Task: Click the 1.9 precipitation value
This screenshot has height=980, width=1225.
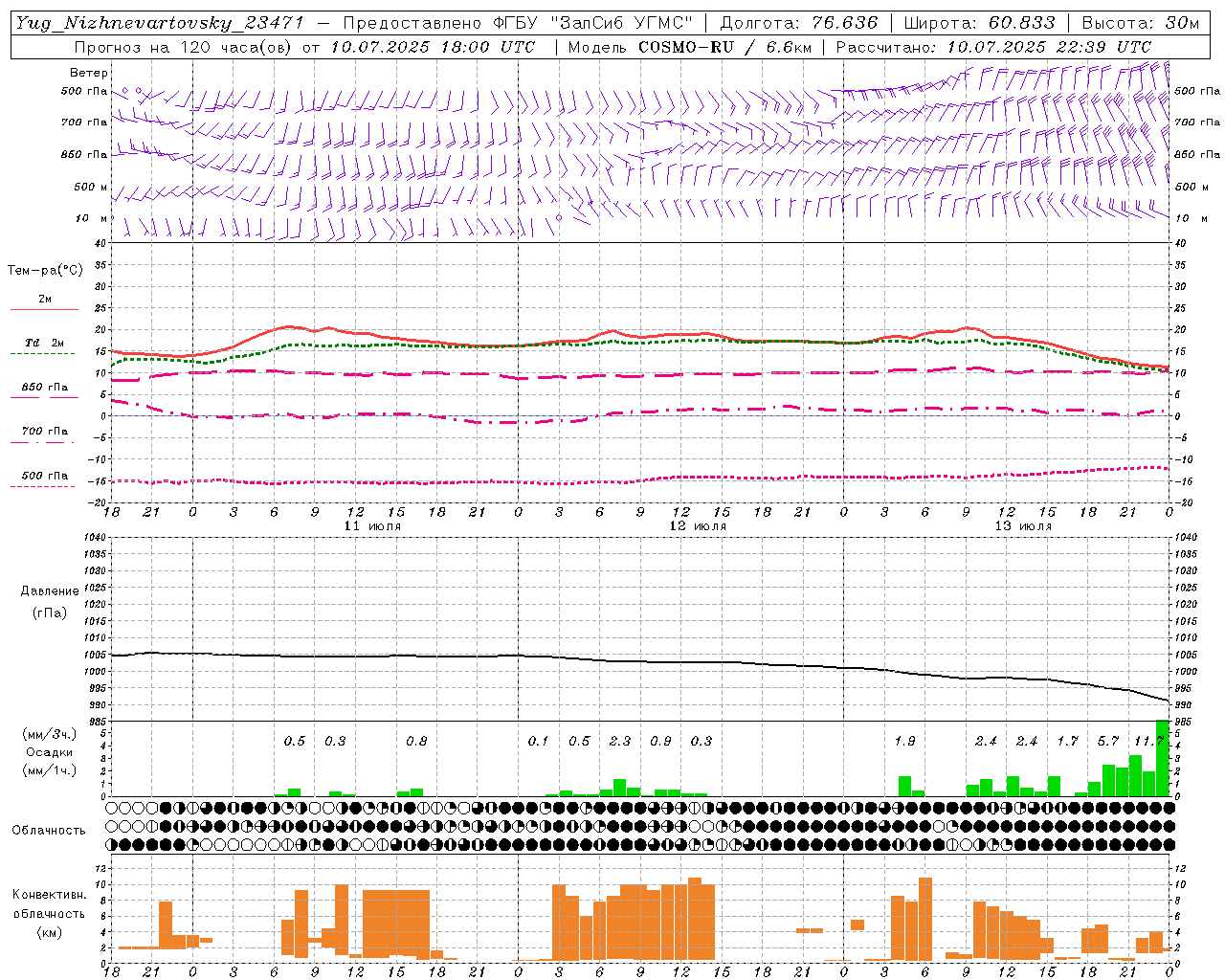Action: click(904, 741)
